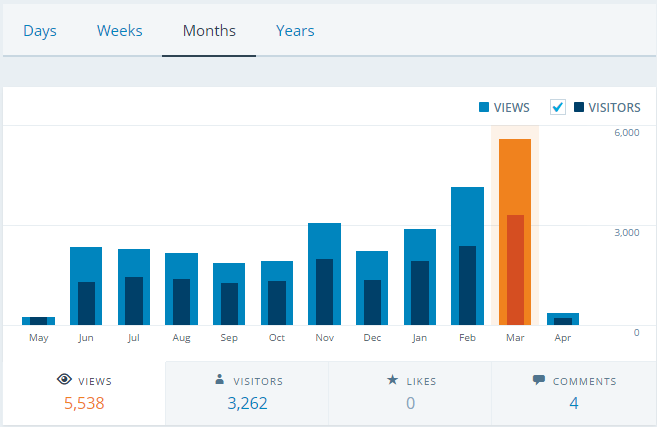The width and height of the screenshot is (657, 427).
Task: Click the small April bar
Action: pyautogui.click(x=563, y=319)
